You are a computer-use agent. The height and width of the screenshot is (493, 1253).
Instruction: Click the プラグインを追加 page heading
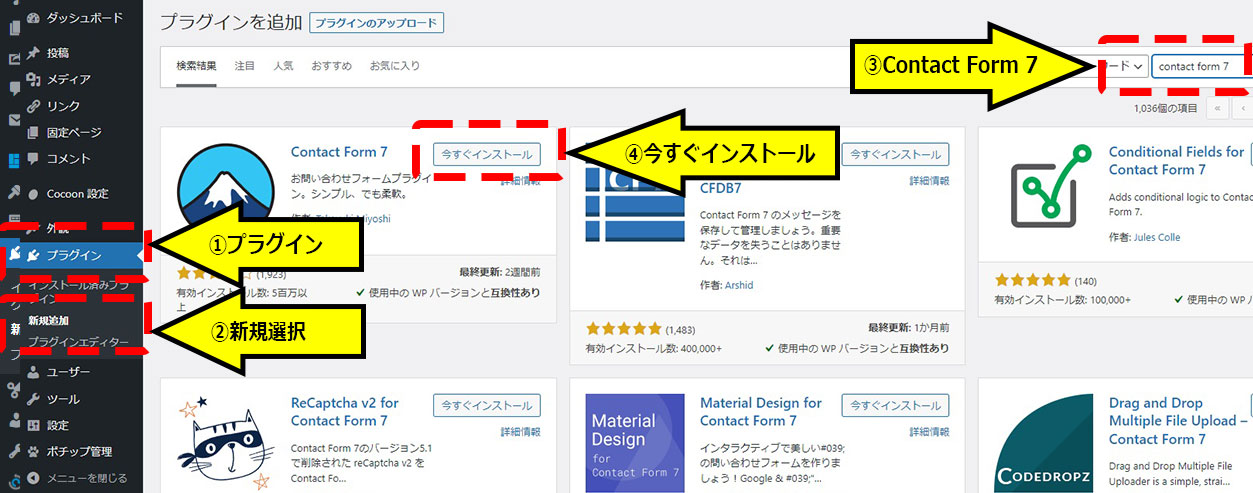230,22
